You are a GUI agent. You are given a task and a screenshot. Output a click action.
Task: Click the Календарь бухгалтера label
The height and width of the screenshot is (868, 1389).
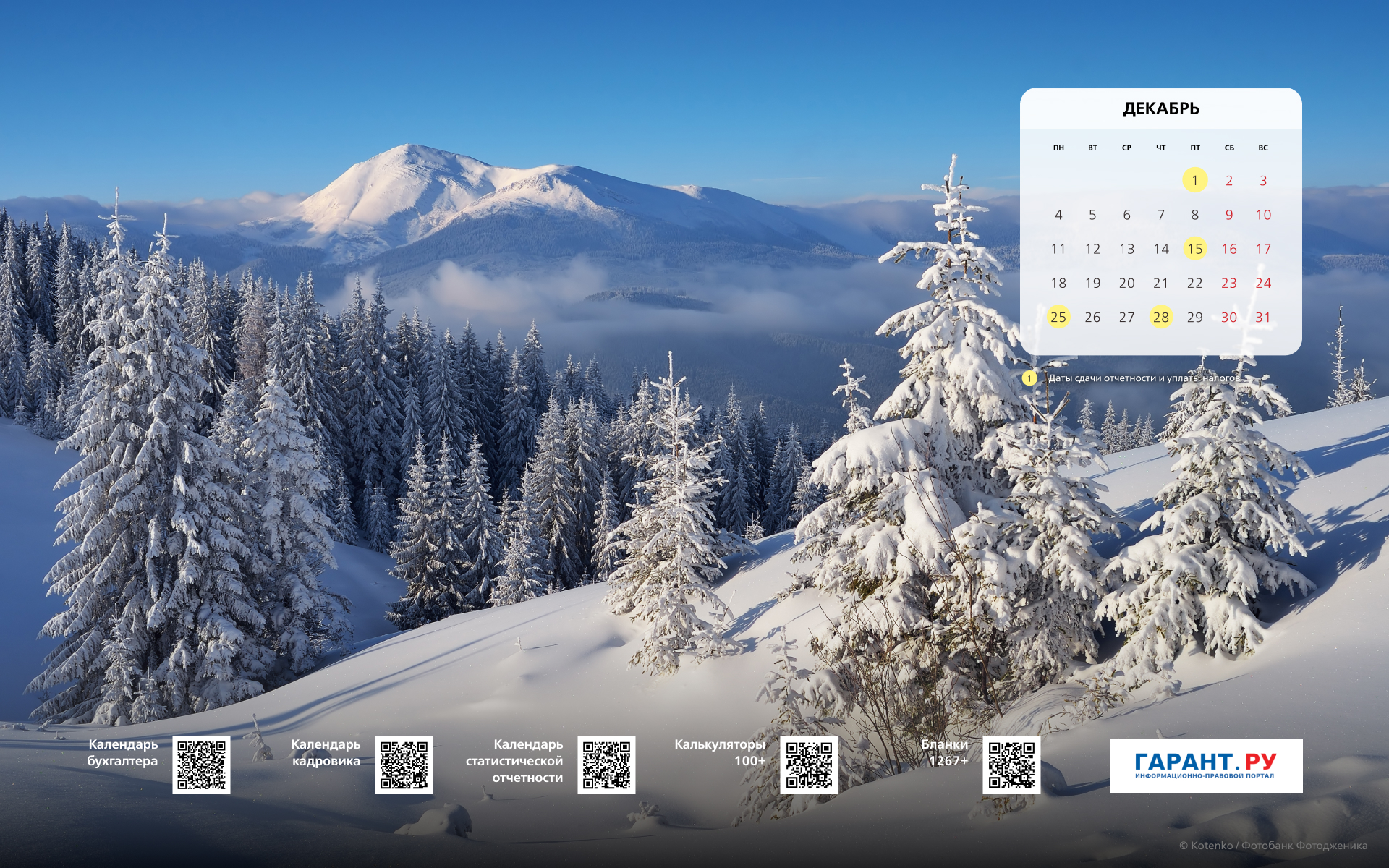122,752
